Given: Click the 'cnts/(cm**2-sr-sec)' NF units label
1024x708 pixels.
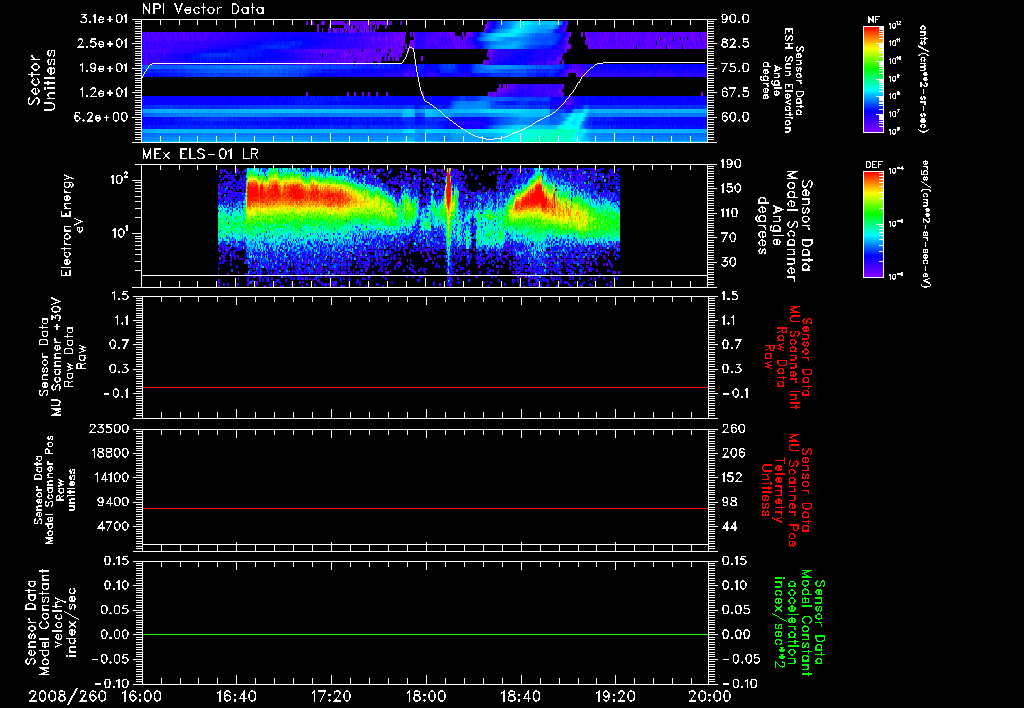Looking at the screenshot, I should (923, 79).
